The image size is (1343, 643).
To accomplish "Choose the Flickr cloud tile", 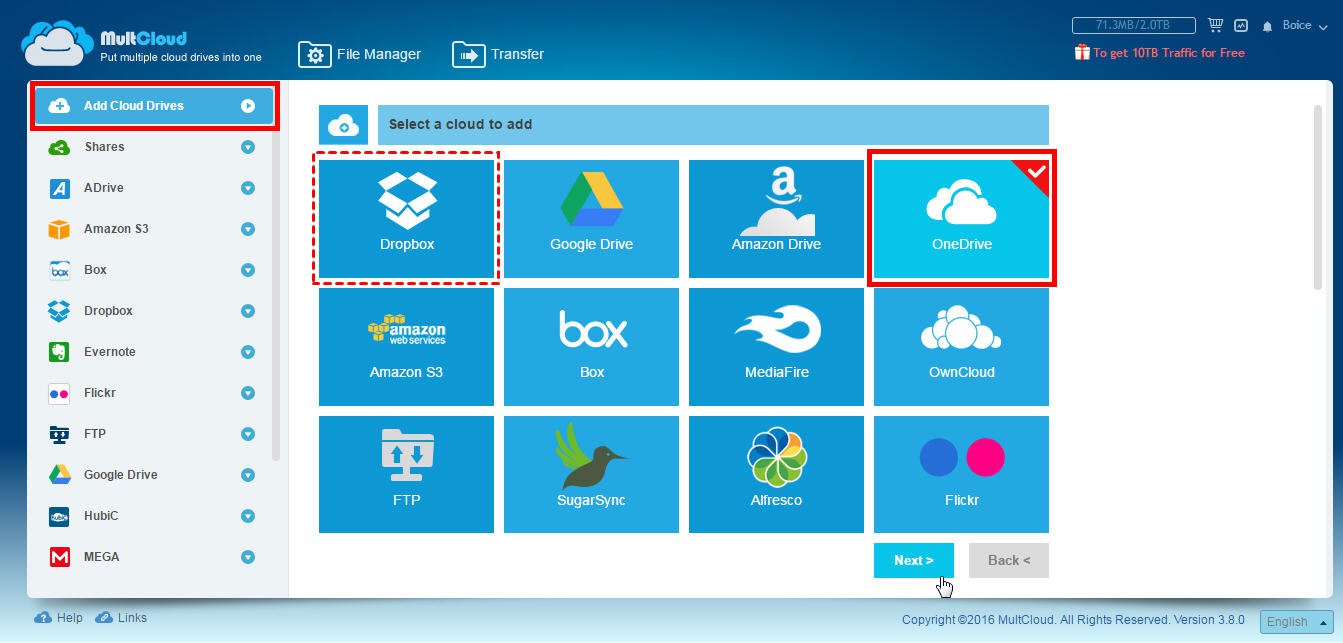I will (x=961, y=474).
